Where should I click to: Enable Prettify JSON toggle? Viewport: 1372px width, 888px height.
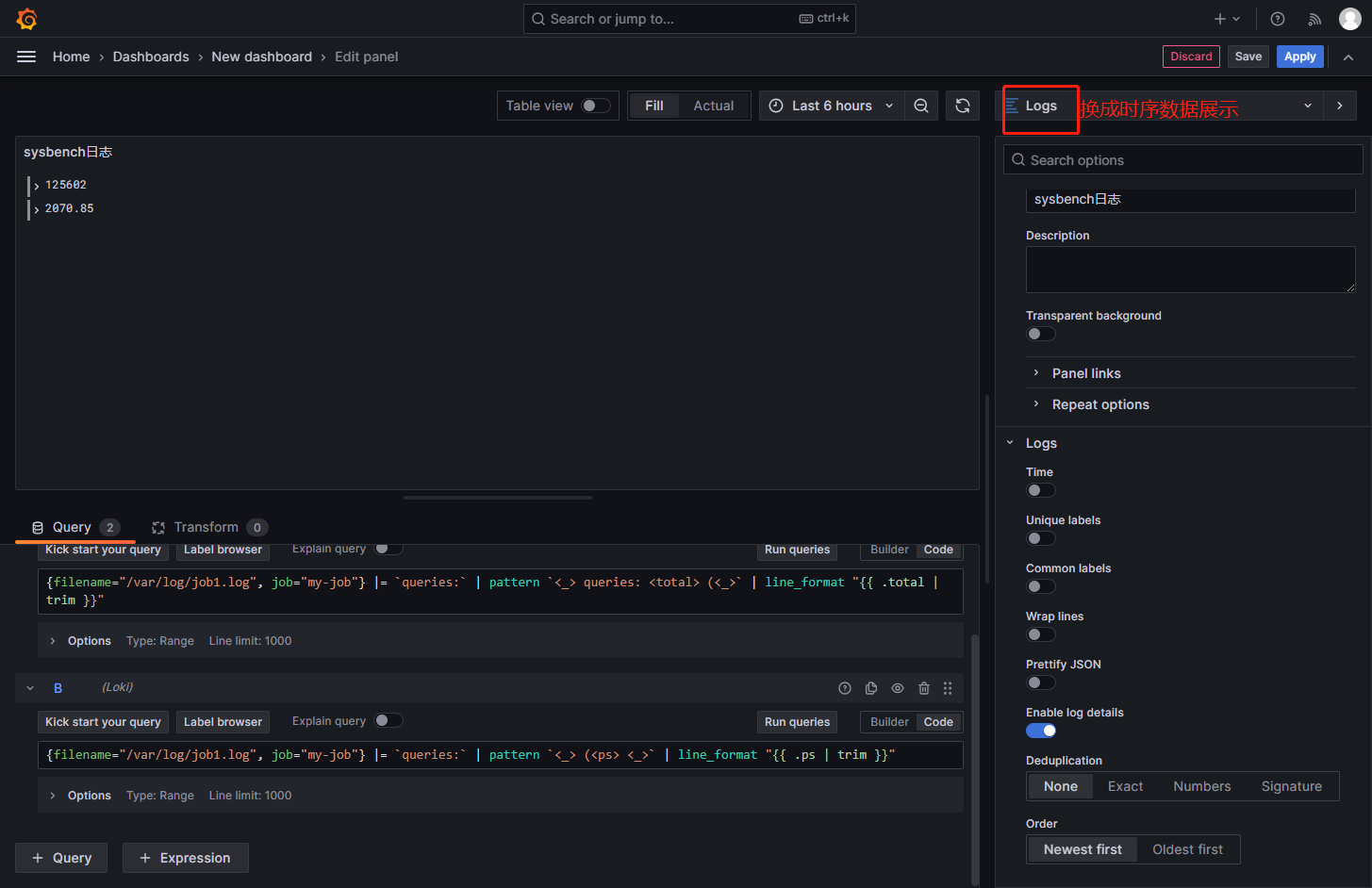[1041, 682]
